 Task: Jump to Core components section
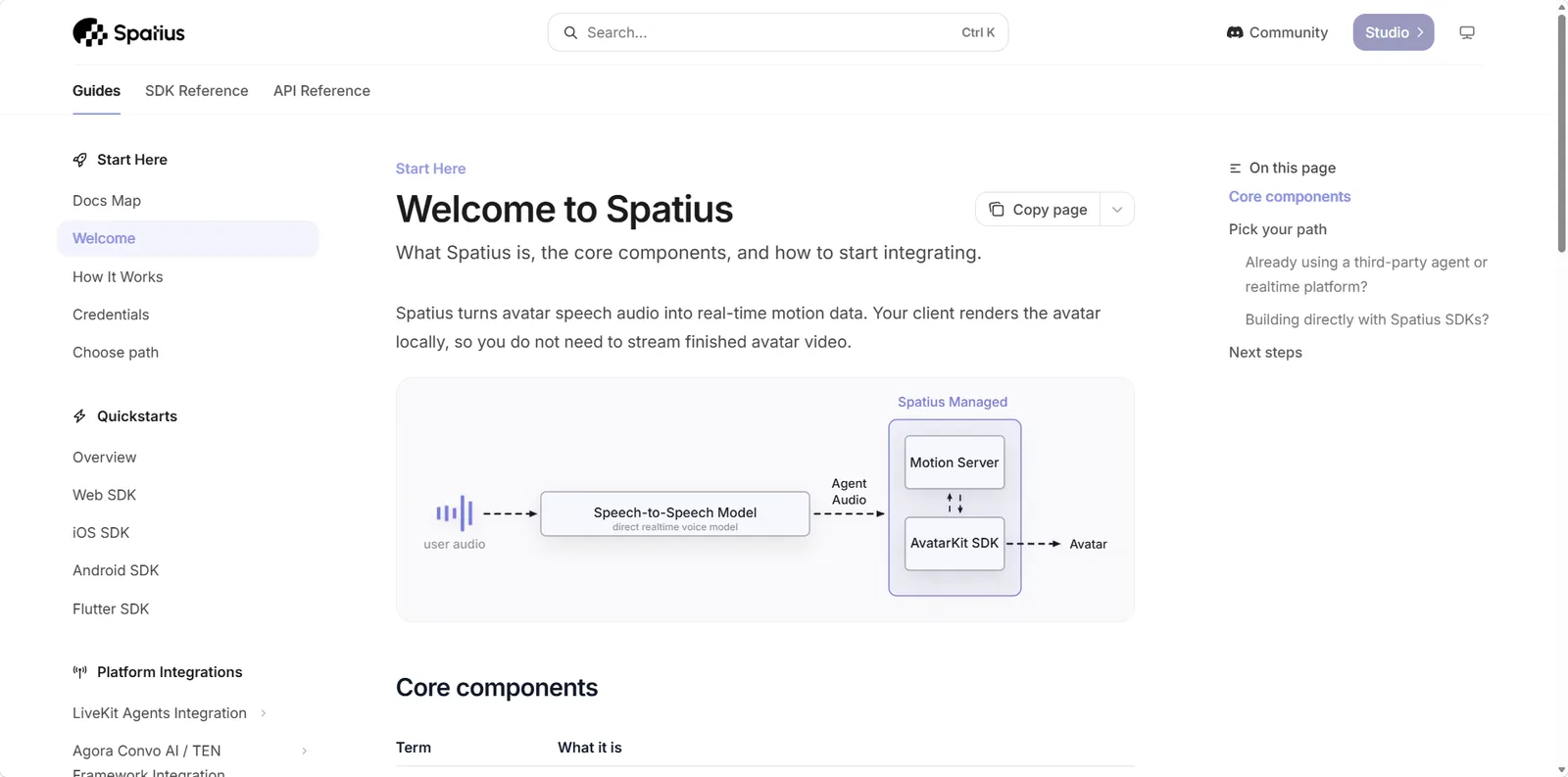pos(1290,197)
